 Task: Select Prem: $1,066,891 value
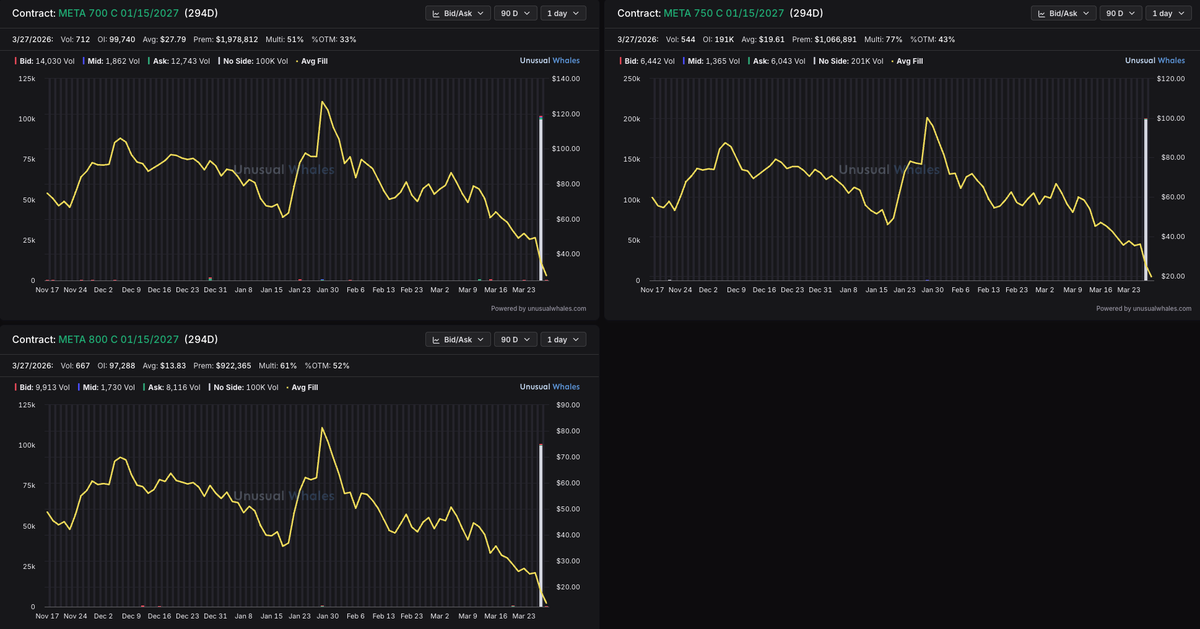826,39
